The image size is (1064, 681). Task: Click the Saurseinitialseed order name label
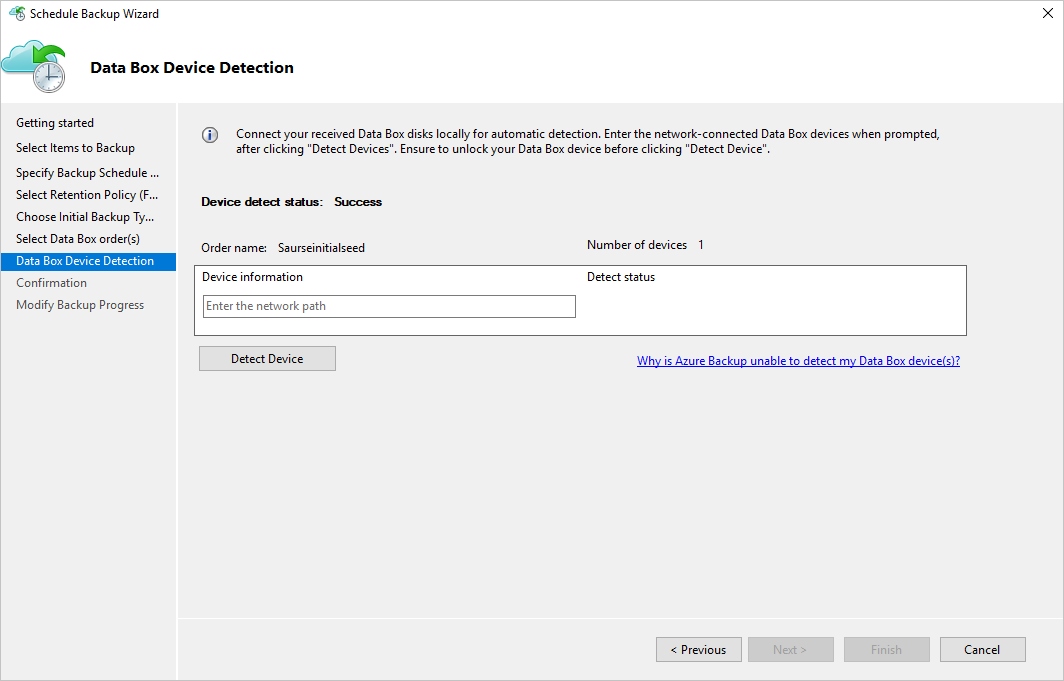tap(320, 247)
